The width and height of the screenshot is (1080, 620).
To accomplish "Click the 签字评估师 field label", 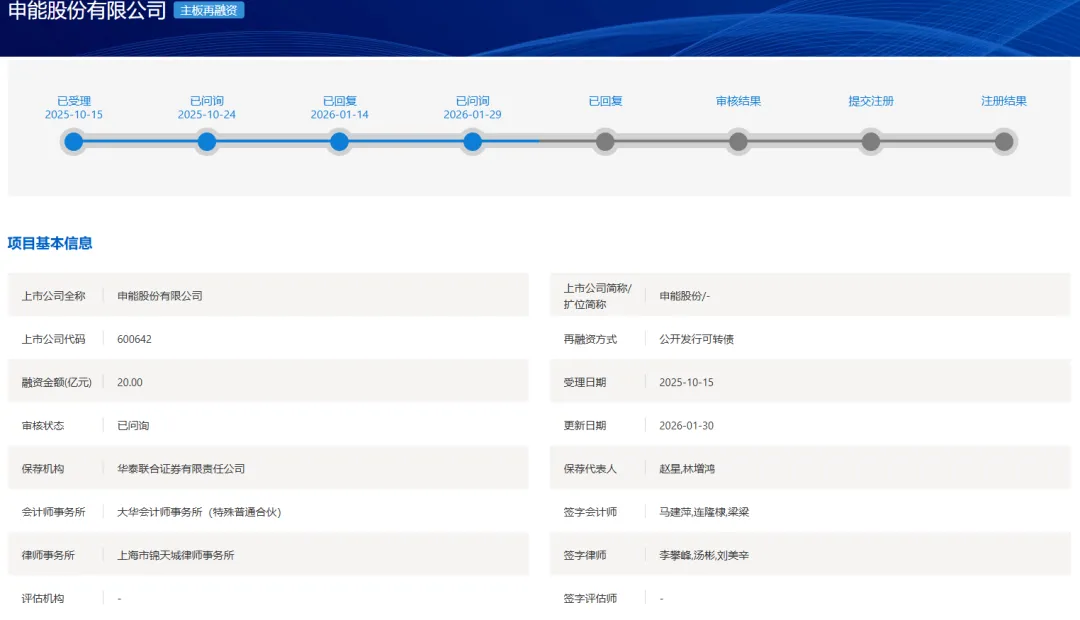I will pos(590,599).
